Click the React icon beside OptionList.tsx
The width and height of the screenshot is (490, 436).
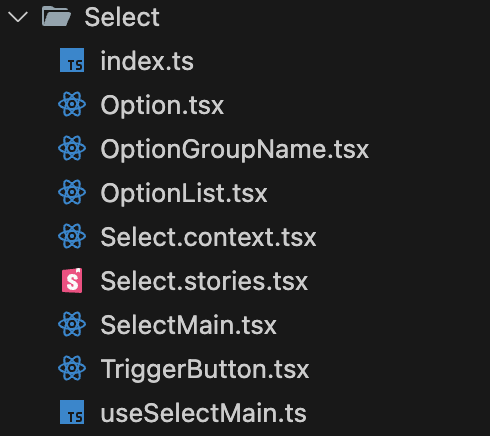click(x=72, y=192)
